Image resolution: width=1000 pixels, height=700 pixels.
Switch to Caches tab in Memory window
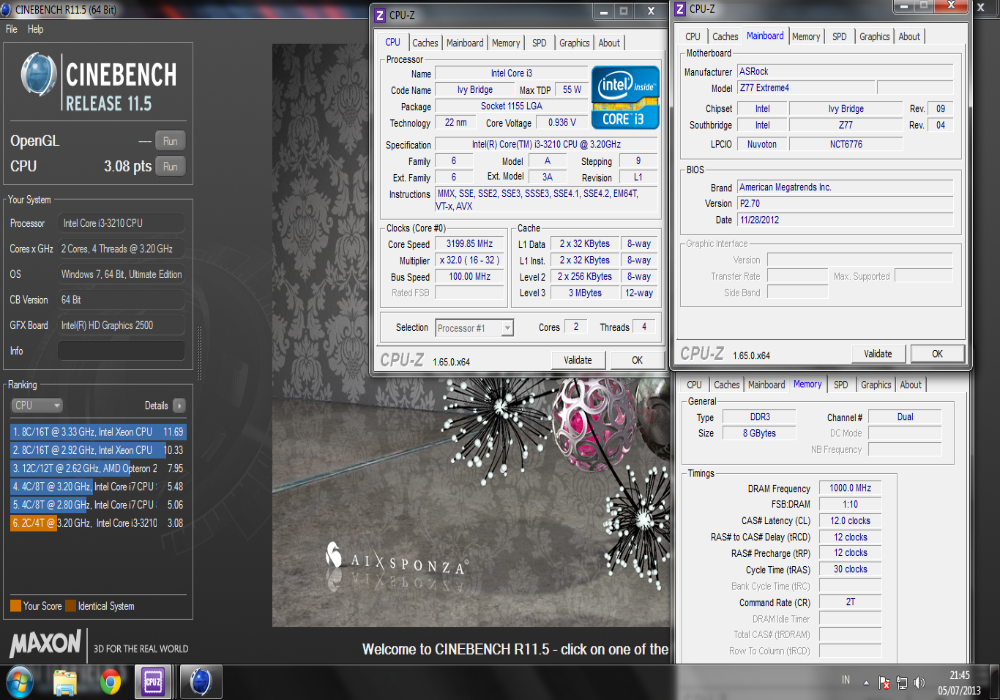click(726, 384)
